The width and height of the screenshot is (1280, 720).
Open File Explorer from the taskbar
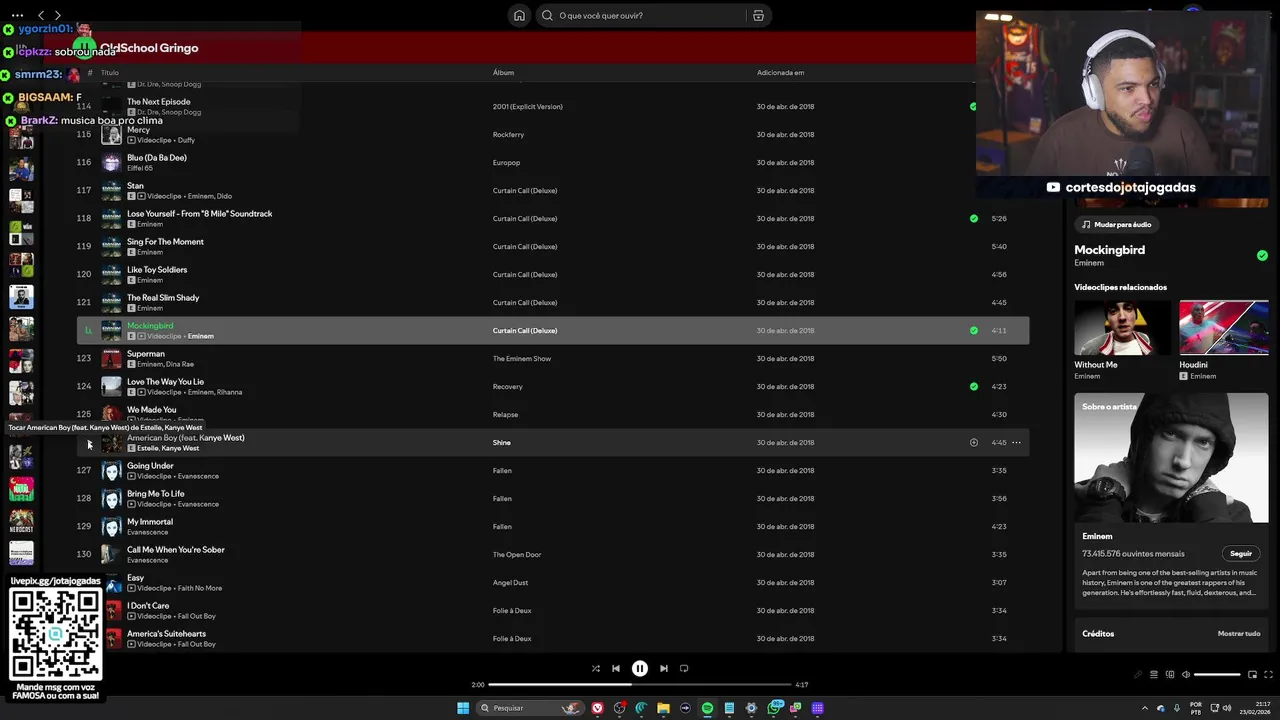[663, 708]
